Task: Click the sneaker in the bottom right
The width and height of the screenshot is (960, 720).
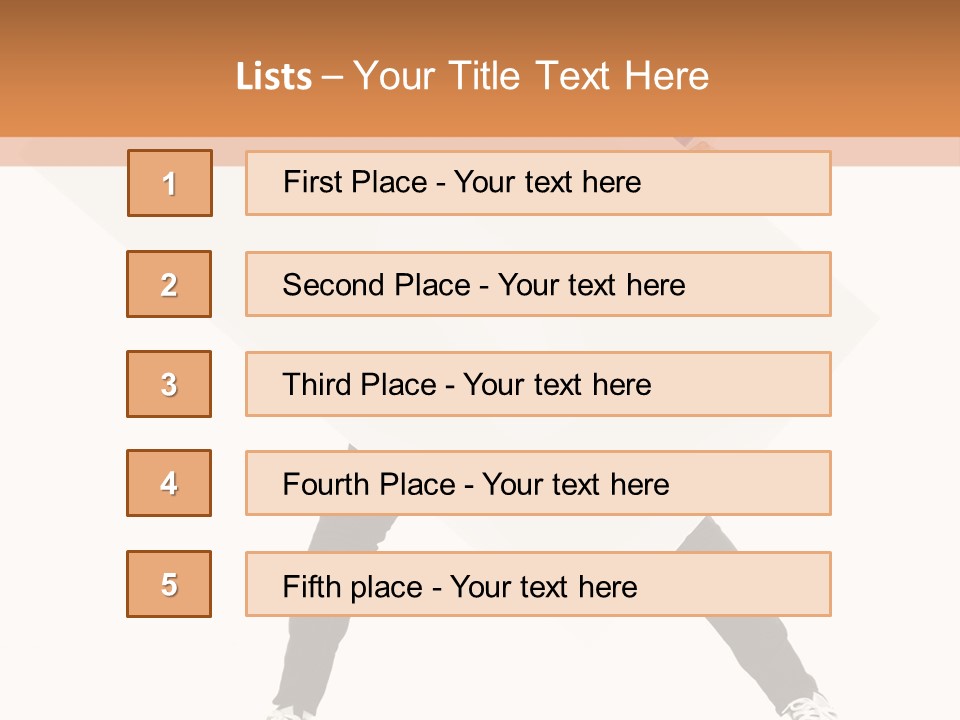Action: 809,708
